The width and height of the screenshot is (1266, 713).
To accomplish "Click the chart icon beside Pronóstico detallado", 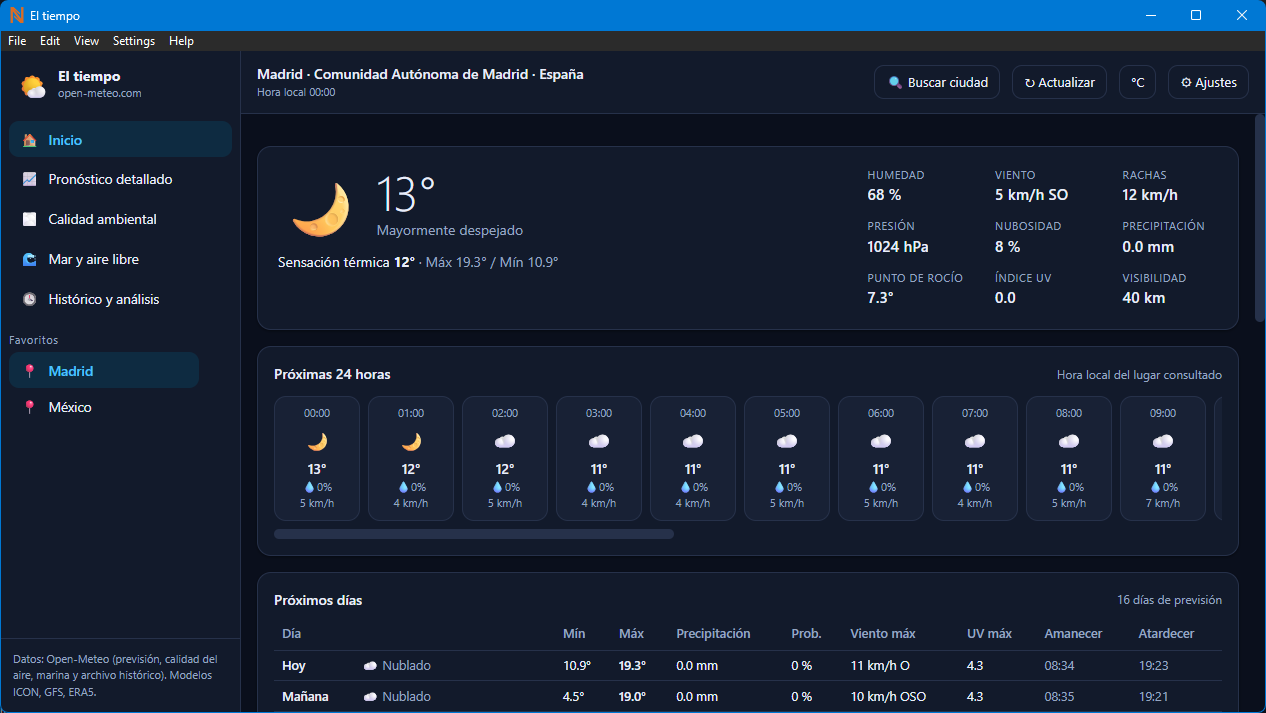I will [30, 179].
